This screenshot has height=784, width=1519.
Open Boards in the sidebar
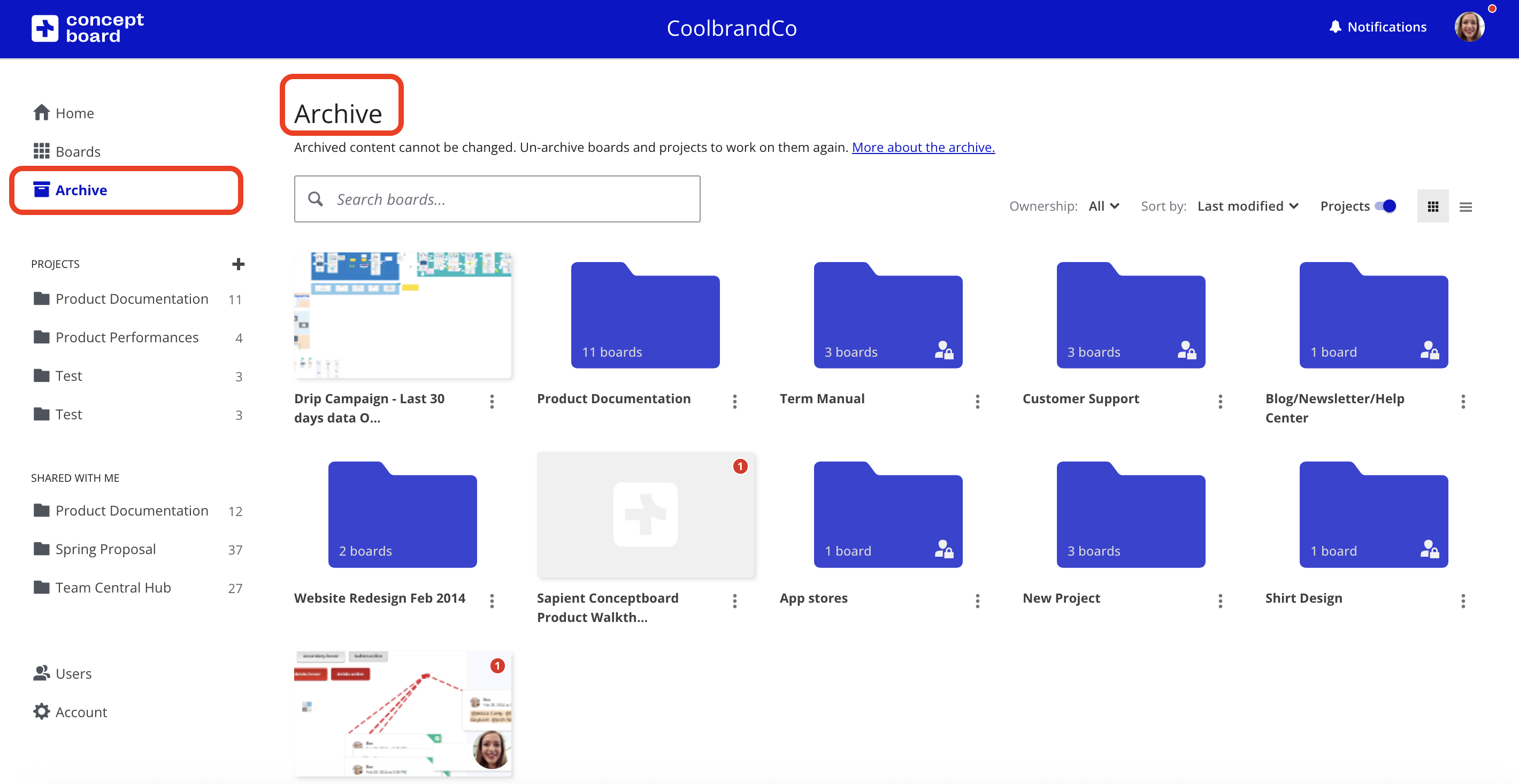click(77, 151)
